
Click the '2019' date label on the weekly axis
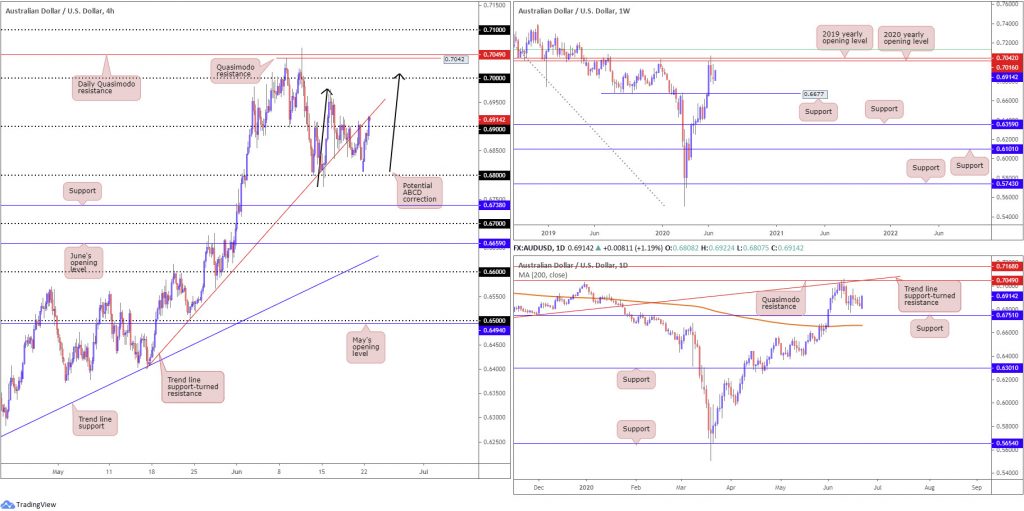[x=548, y=232]
